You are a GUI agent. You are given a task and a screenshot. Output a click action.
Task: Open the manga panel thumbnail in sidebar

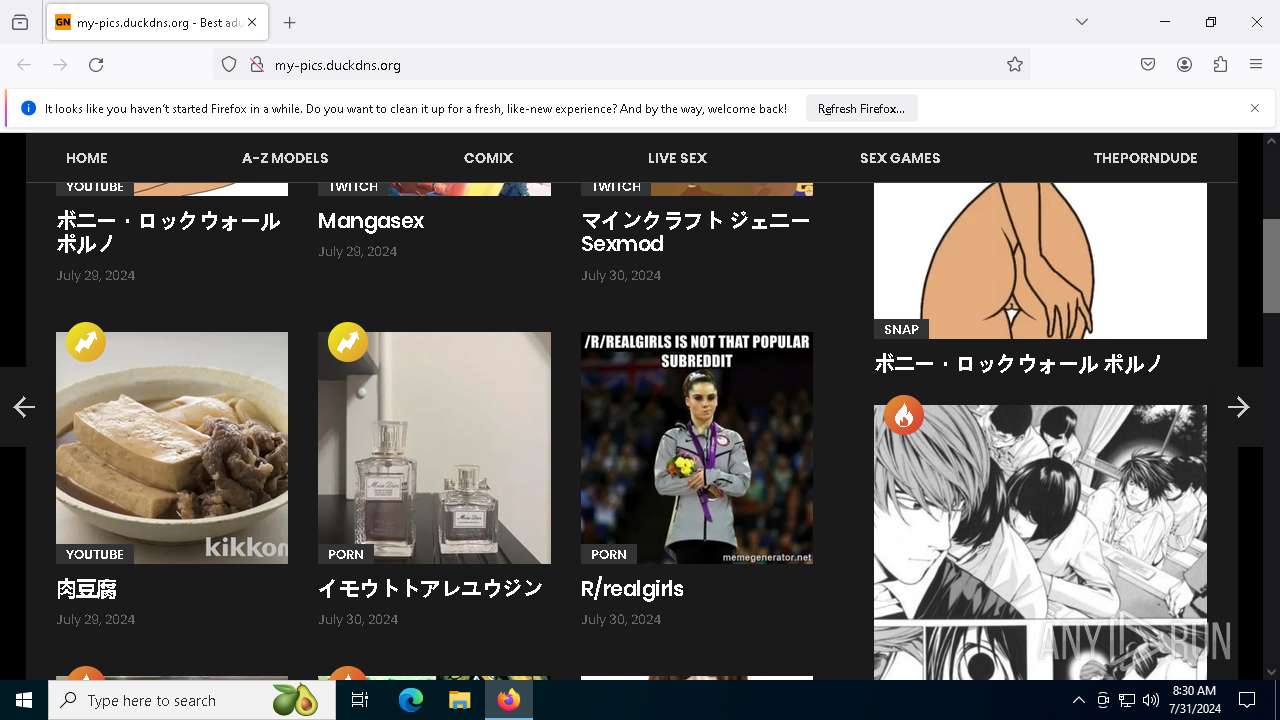pos(1040,542)
